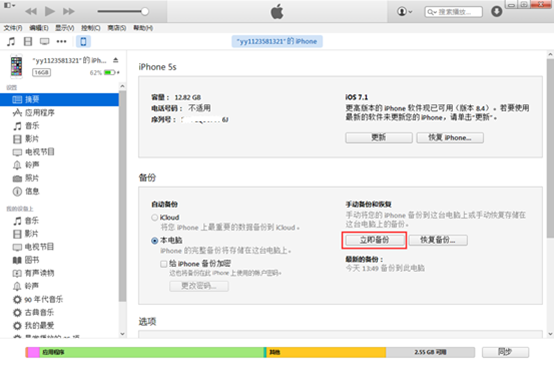
Task: Open the 商店(S) menu
Action: click(x=117, y=28)
